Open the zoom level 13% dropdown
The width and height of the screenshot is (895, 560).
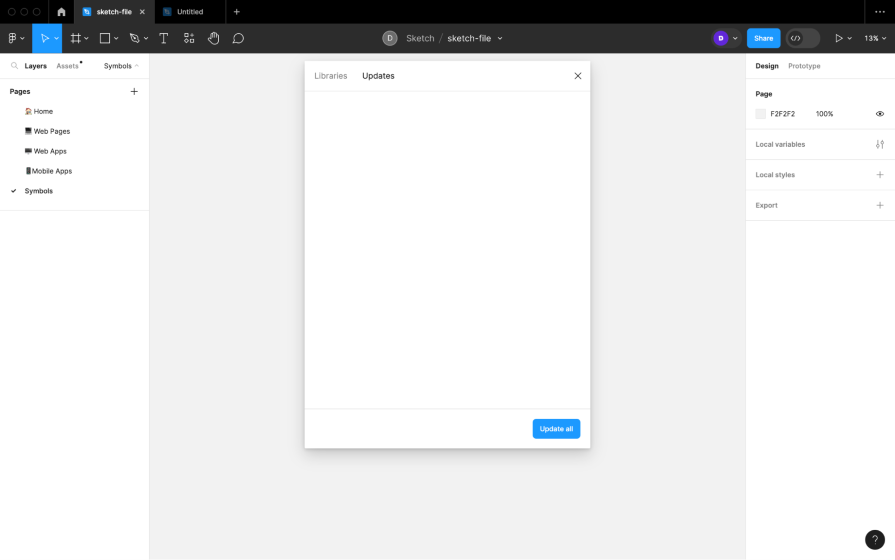[875, 38]
